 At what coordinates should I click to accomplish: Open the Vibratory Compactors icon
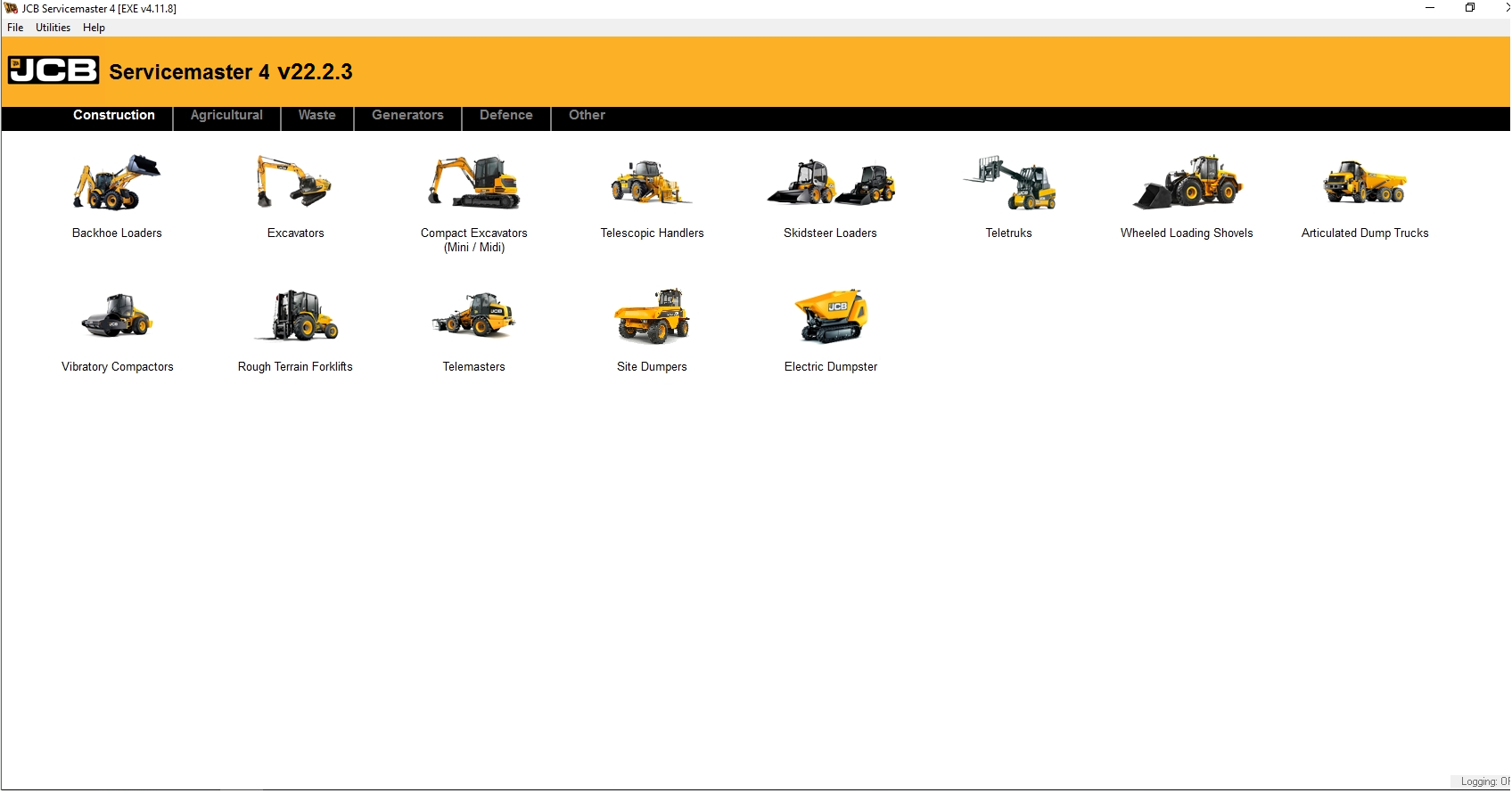click(117, 315)
